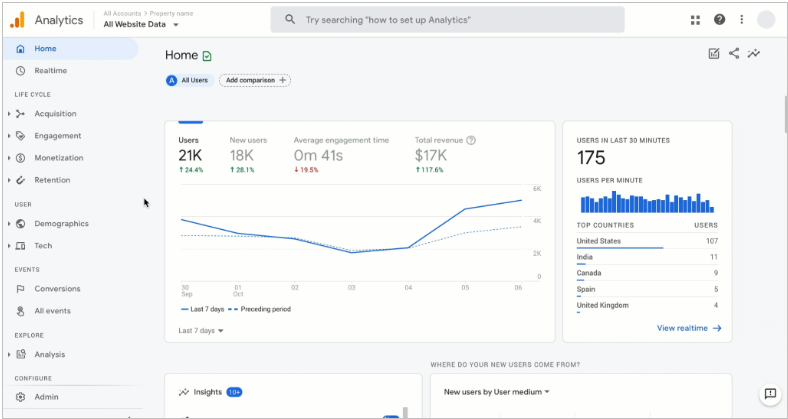Expand the Demographics section arrow
The image size is (788, 419).
click(9, 224)
